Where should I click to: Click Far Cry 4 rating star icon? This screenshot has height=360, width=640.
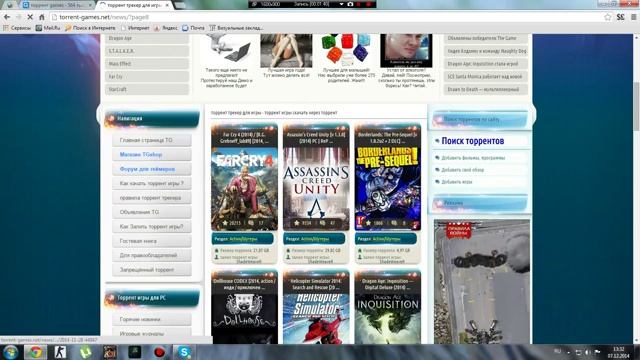(225, 223)
